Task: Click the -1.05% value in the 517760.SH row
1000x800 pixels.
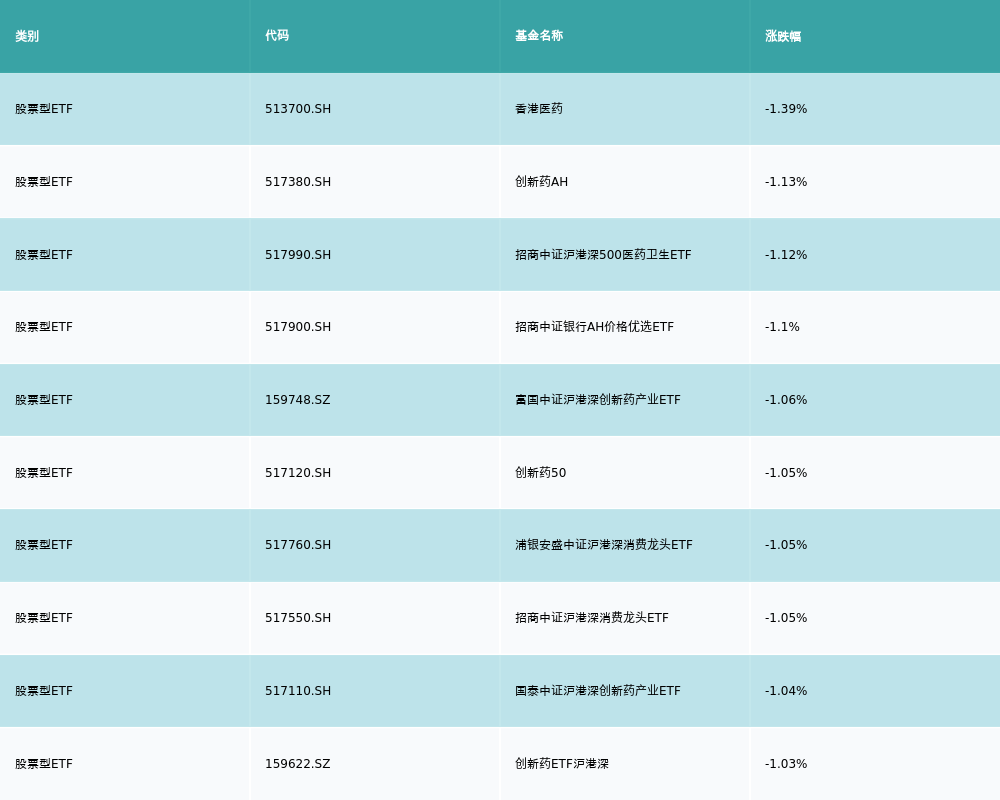Action: tap(786, 545)
